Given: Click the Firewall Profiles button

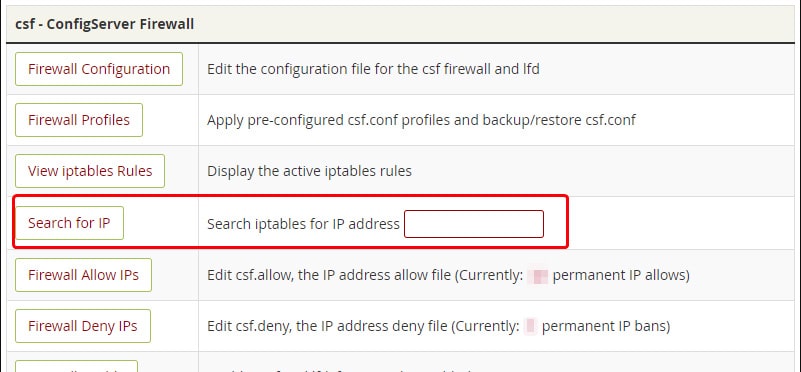Looking at the screenshot, I should [79, 120].
